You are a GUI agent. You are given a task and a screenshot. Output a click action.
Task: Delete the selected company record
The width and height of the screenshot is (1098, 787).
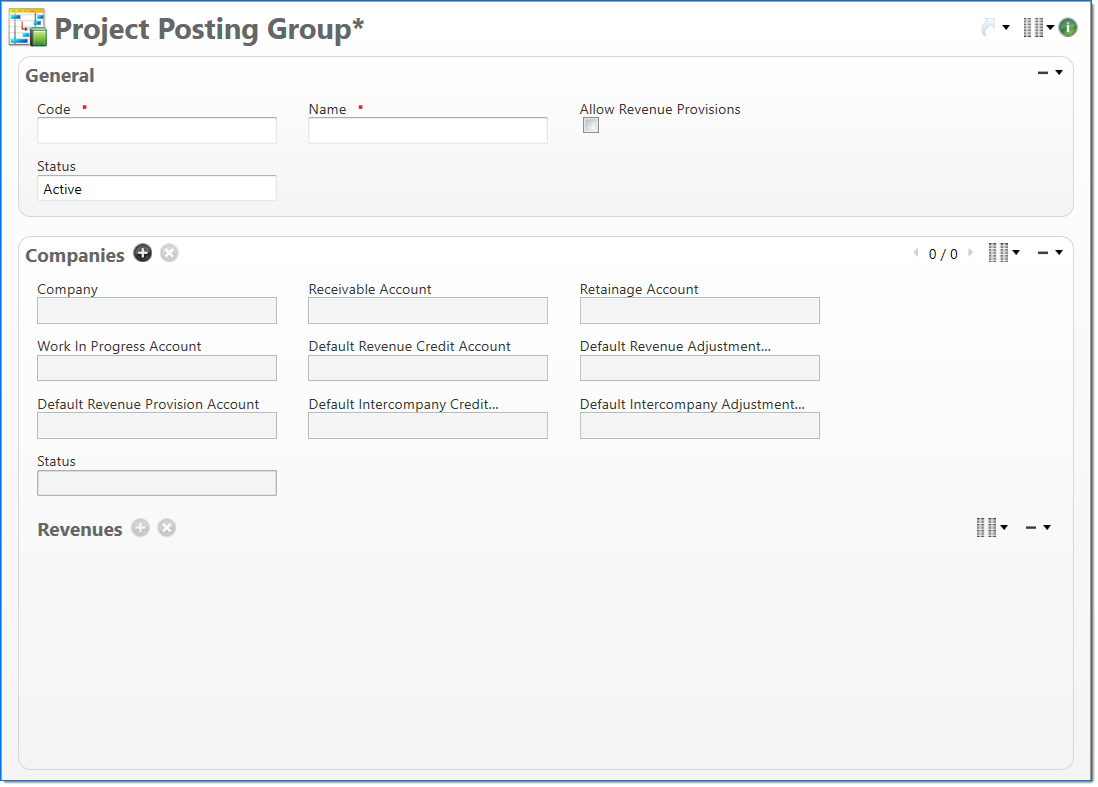coord(169,254)
